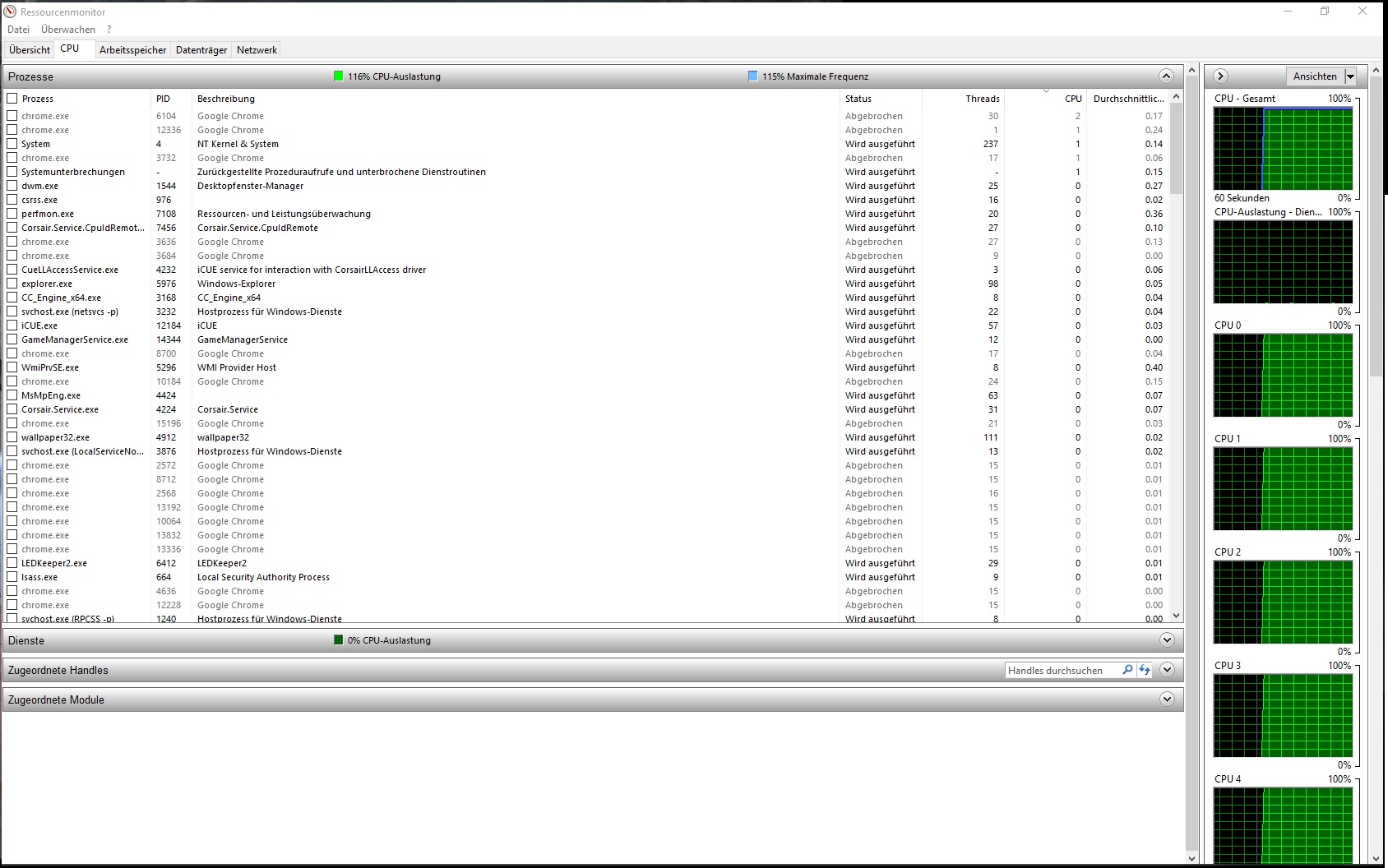
Task: Check the wallpaper32.exe process checkbox
Action: point(12,437)
